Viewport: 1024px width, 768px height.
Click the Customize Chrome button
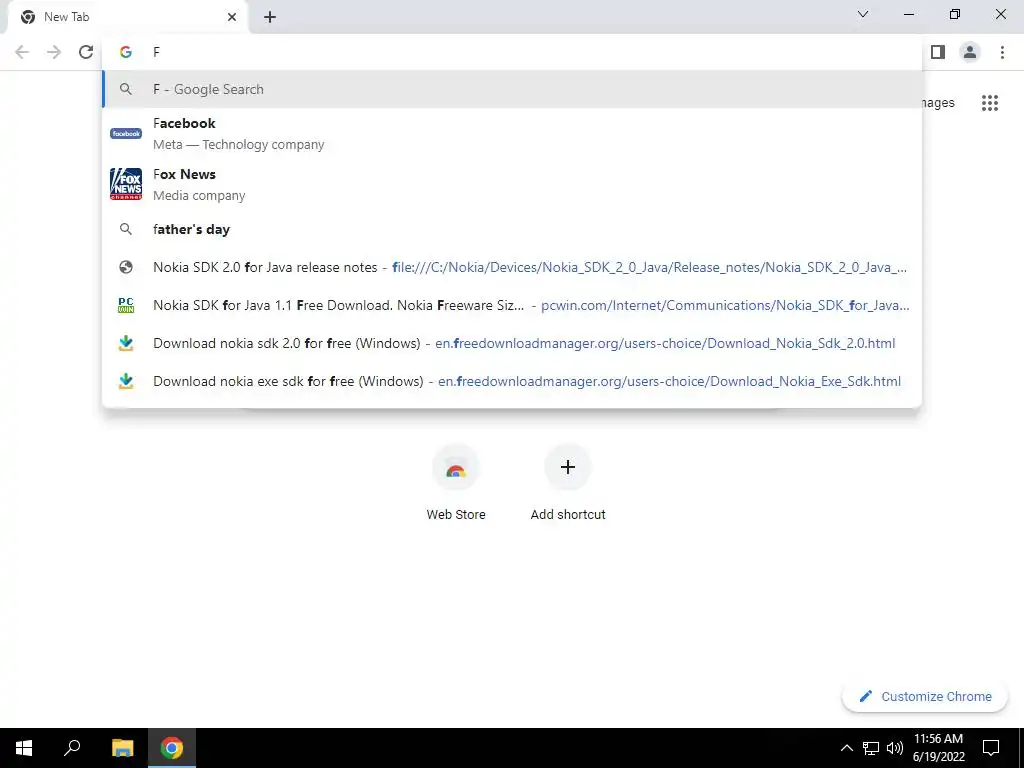(x=925, y=697)
